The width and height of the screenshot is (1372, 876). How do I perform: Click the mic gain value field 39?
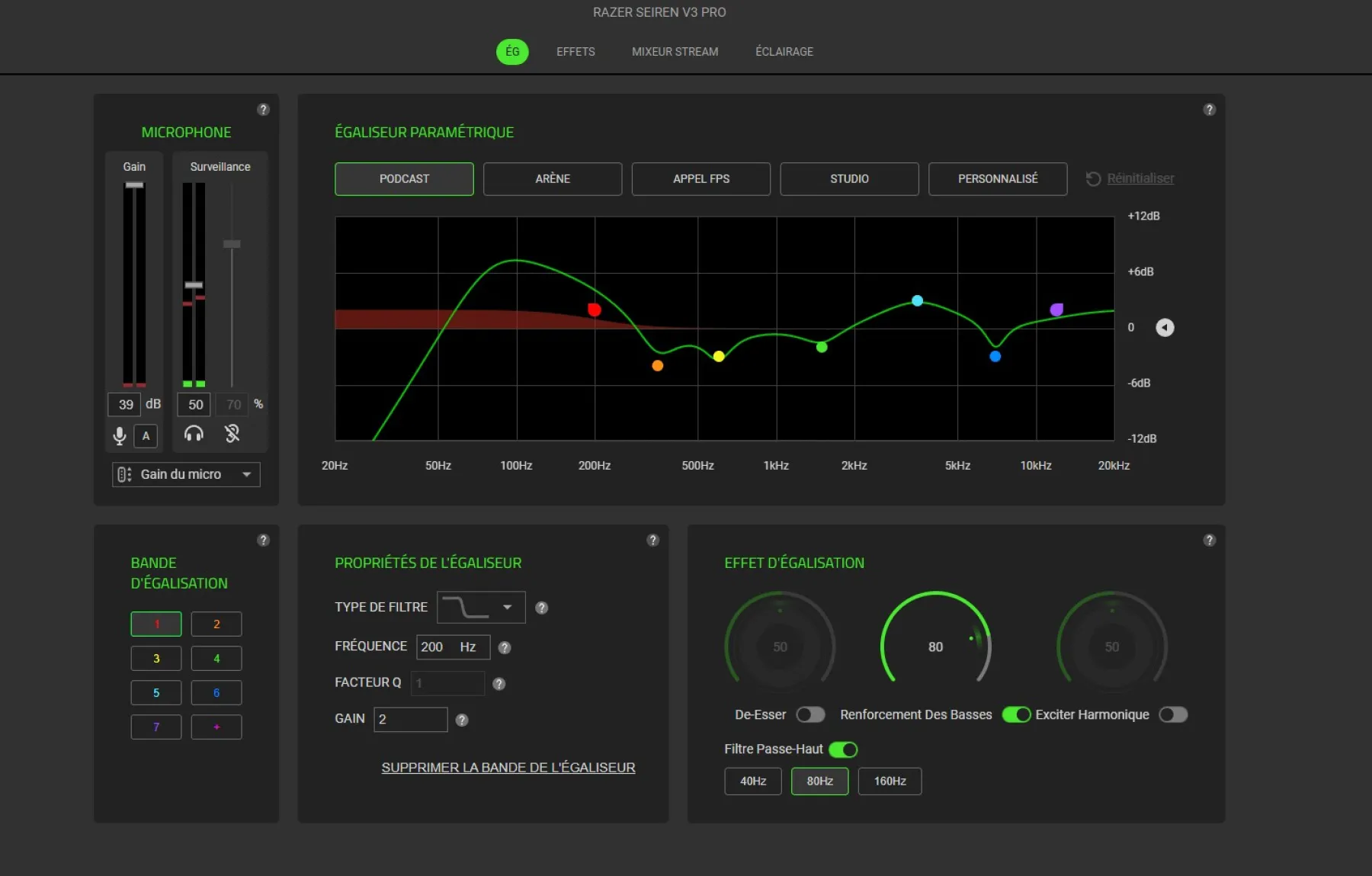pos(125,405)
